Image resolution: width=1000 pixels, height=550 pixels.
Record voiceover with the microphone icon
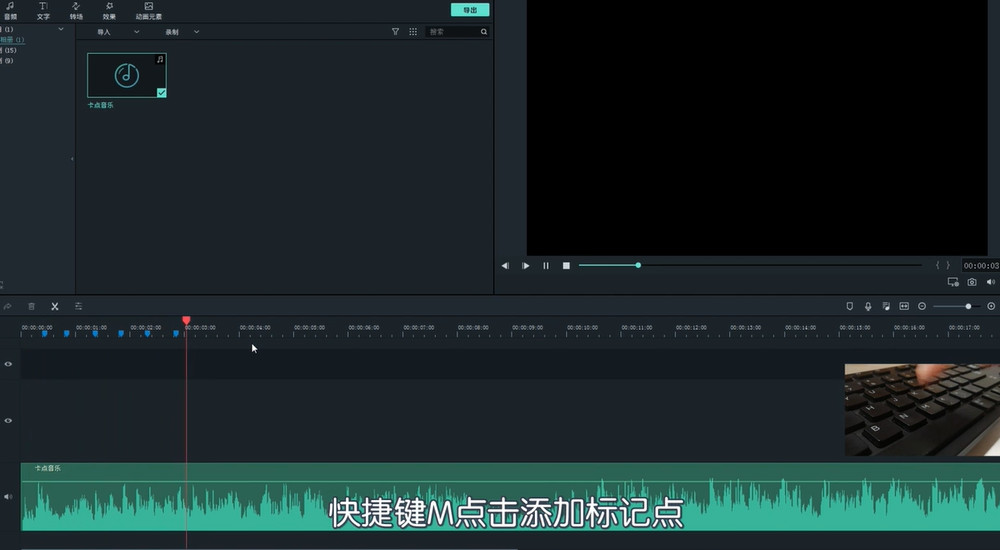point(868,306)
